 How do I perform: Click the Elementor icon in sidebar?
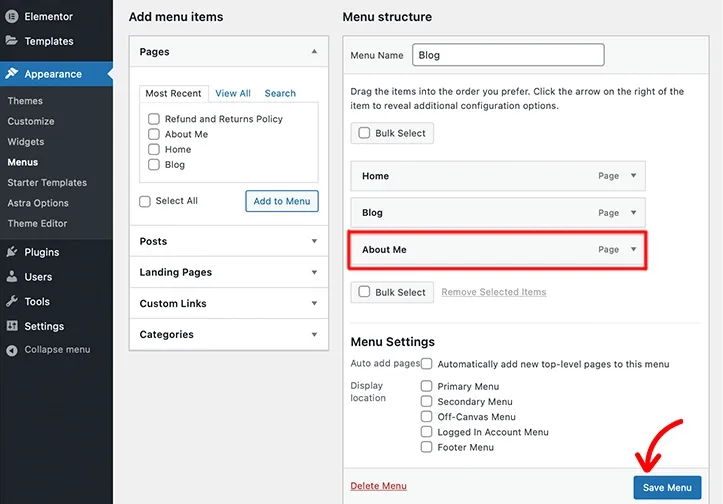pyautogui.click(x=12, y=17)
